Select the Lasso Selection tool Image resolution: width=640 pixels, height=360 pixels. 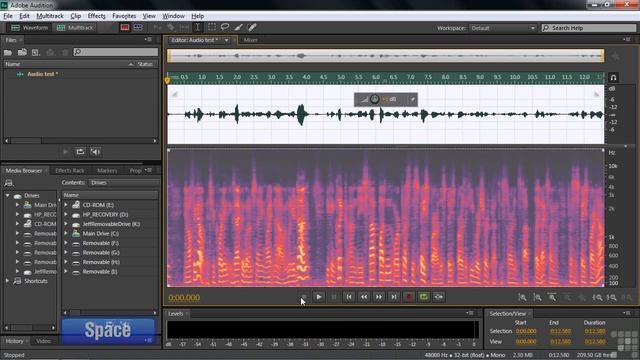tap(225, 27)
